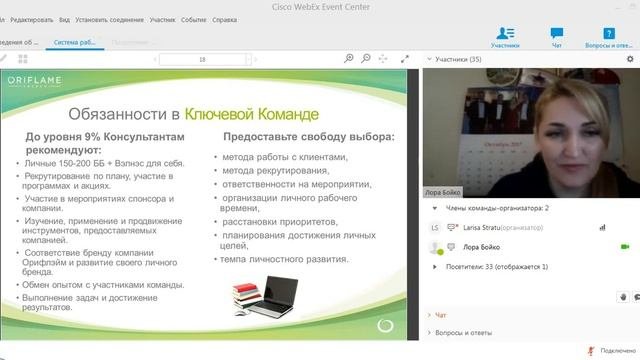Click bullet text метода рекрутирования
This screenshot has width=640, height=360.
tap(276, 171)
